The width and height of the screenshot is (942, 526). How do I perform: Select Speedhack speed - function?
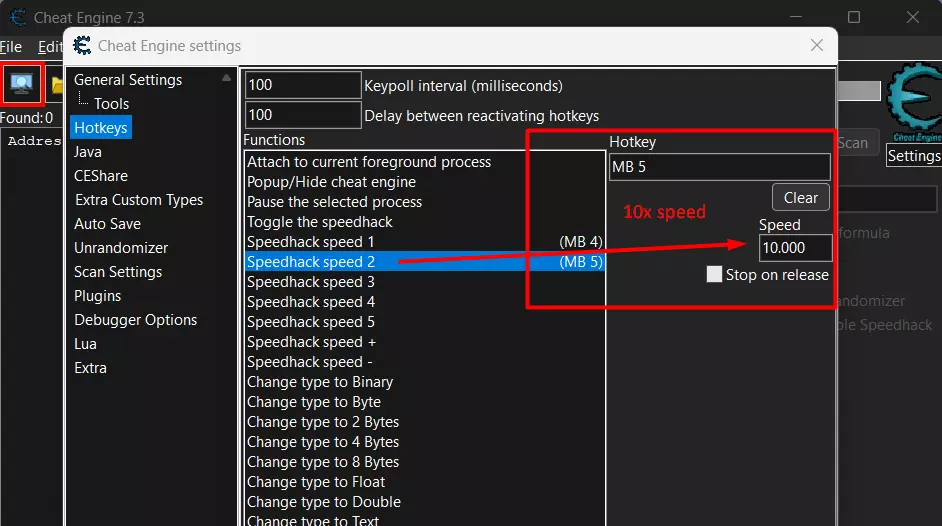pyautogui.click(x=425, y=362)
